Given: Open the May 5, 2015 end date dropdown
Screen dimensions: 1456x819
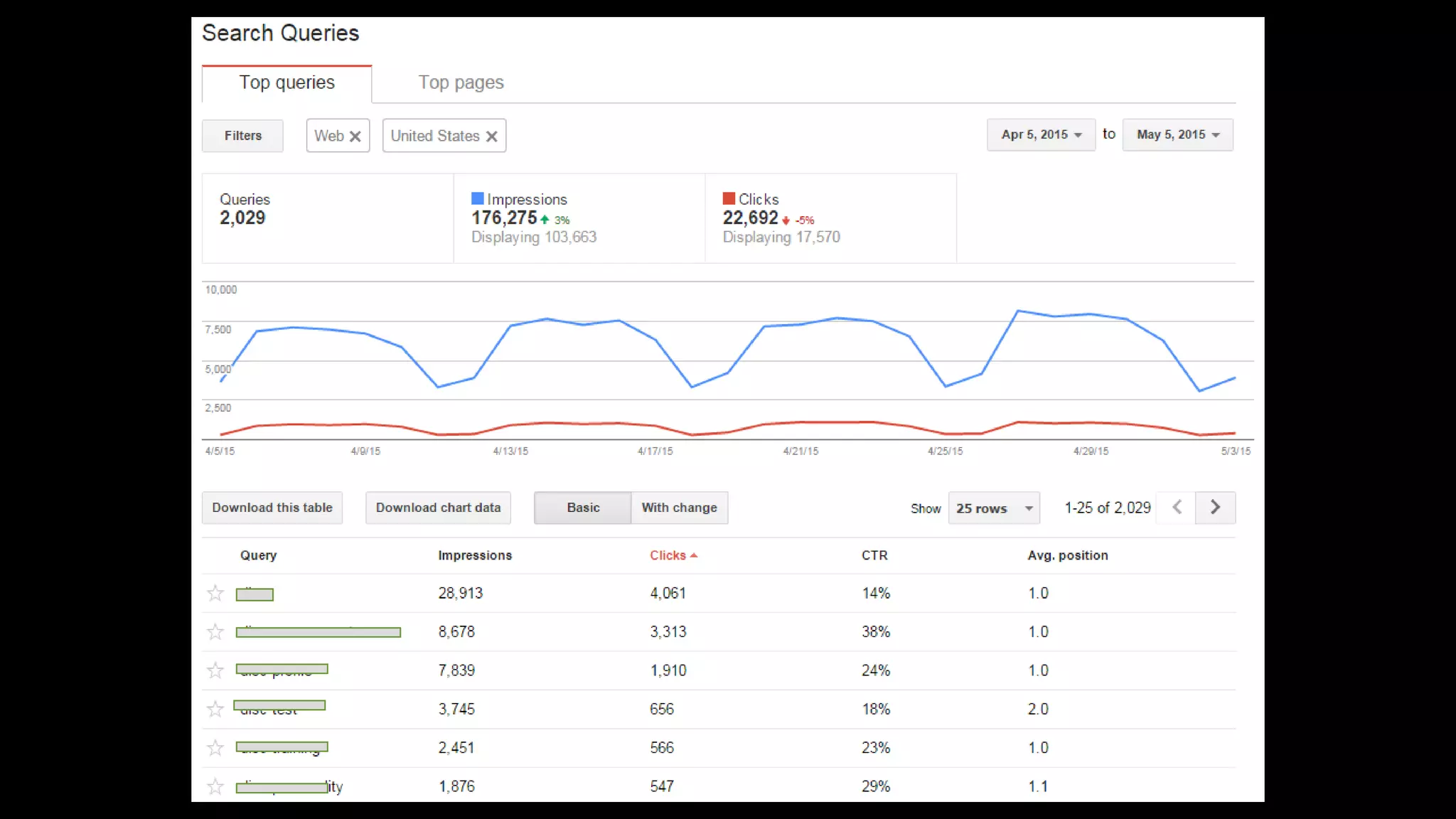Looking at the screenshot, I should coord(1177,134).
